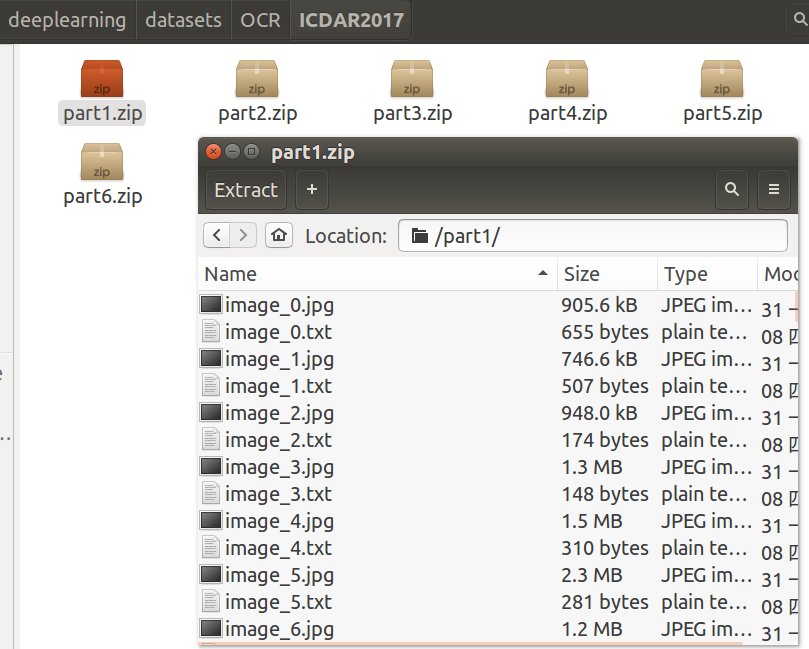Screen dimensions: 809x649
Task: Open the ICDAR2017 breadcrumb
Action: (x=352, y=18)
